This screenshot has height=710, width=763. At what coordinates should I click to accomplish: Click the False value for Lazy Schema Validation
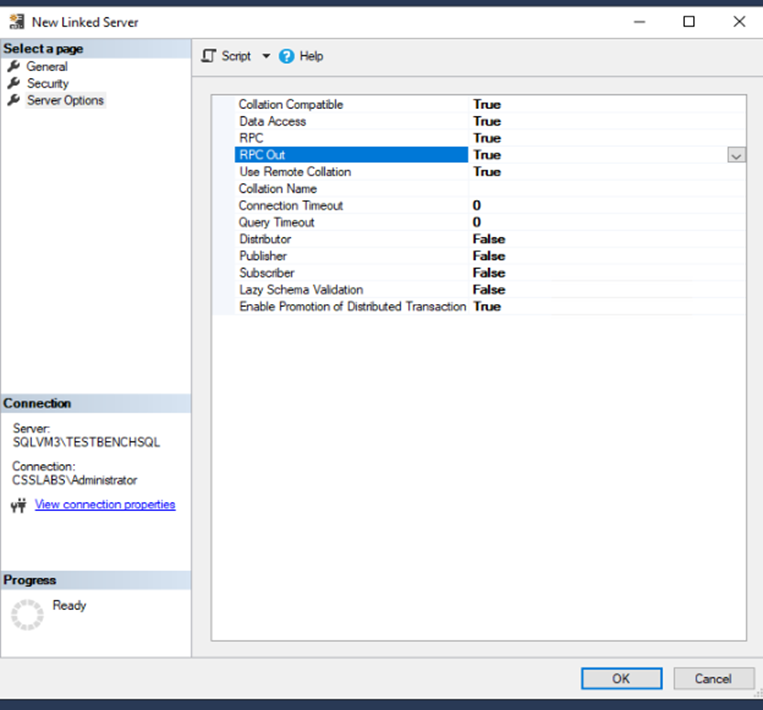pyautogui.click(x=489, y=290)
